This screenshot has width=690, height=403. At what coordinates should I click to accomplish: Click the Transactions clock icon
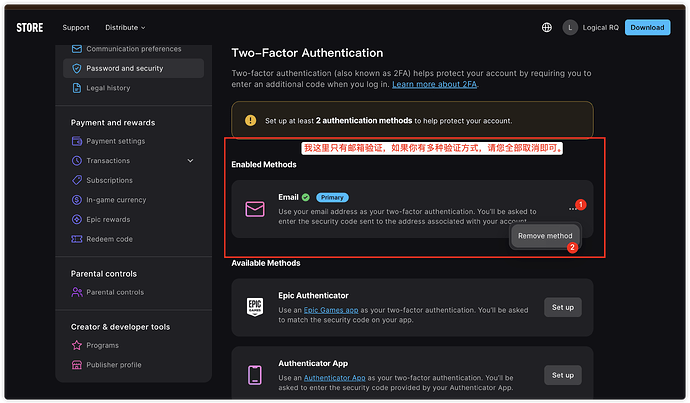[x=77, y=161]
